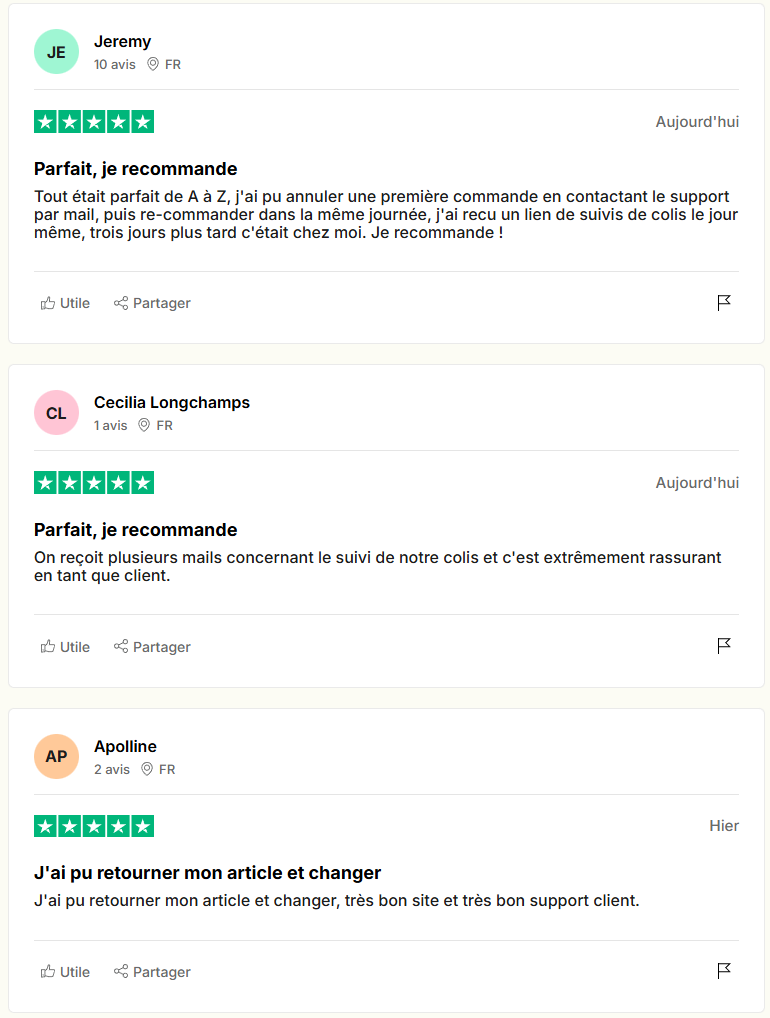Report Cecilia Longchamps' review via flag icon
Image resolution: width=770 pixels, height=1018 pixels.
point(725,646)
